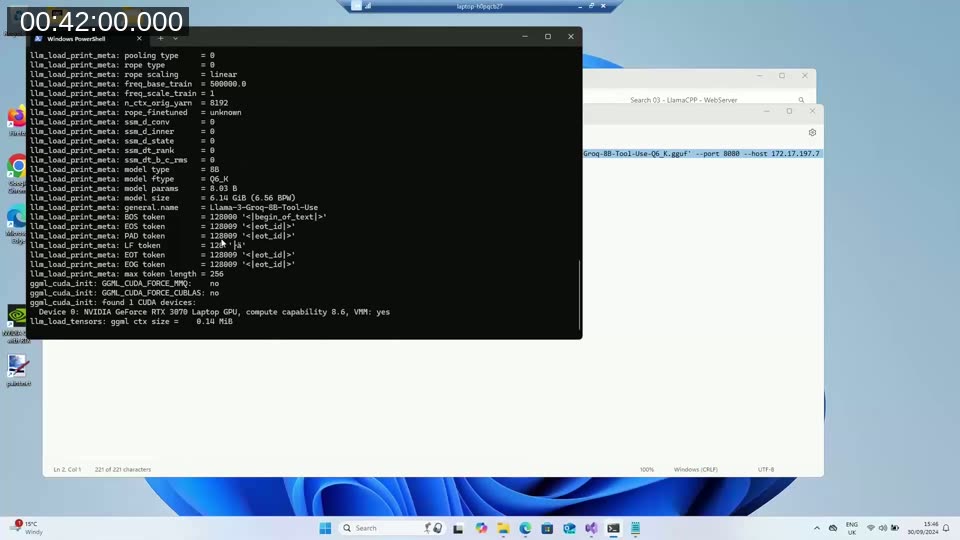Open Notepad settings gear
The height and width of the screenshot is (540, 960).
click(x=812, y=132)
